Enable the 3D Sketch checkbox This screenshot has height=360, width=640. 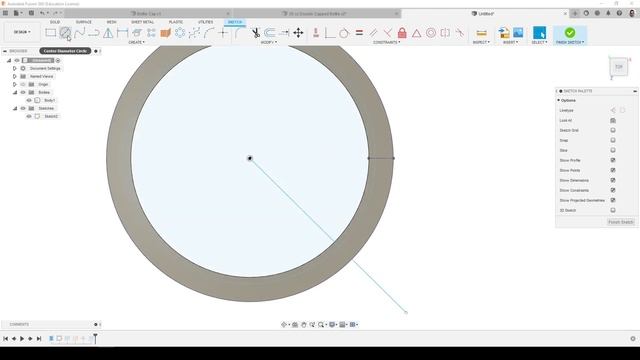click(613, 210)
